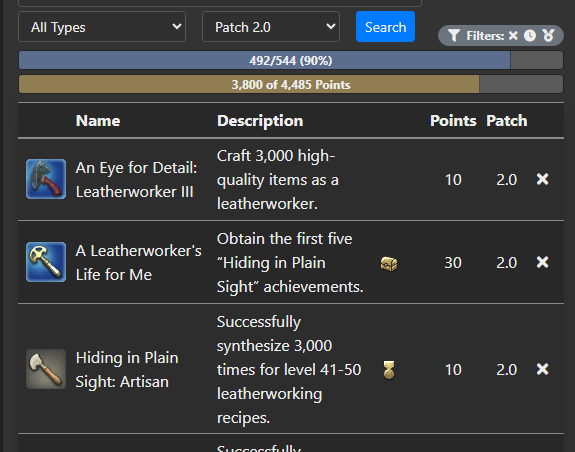Sort by the Patch column header
The width and height of the screenshot is (575, 452).
point(507,121)
